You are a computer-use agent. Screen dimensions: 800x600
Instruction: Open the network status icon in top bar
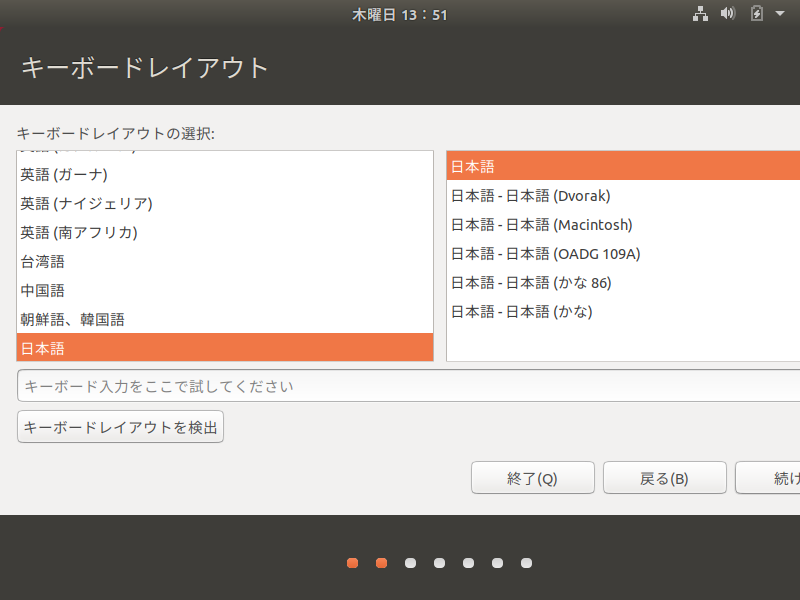pos(700,14)
